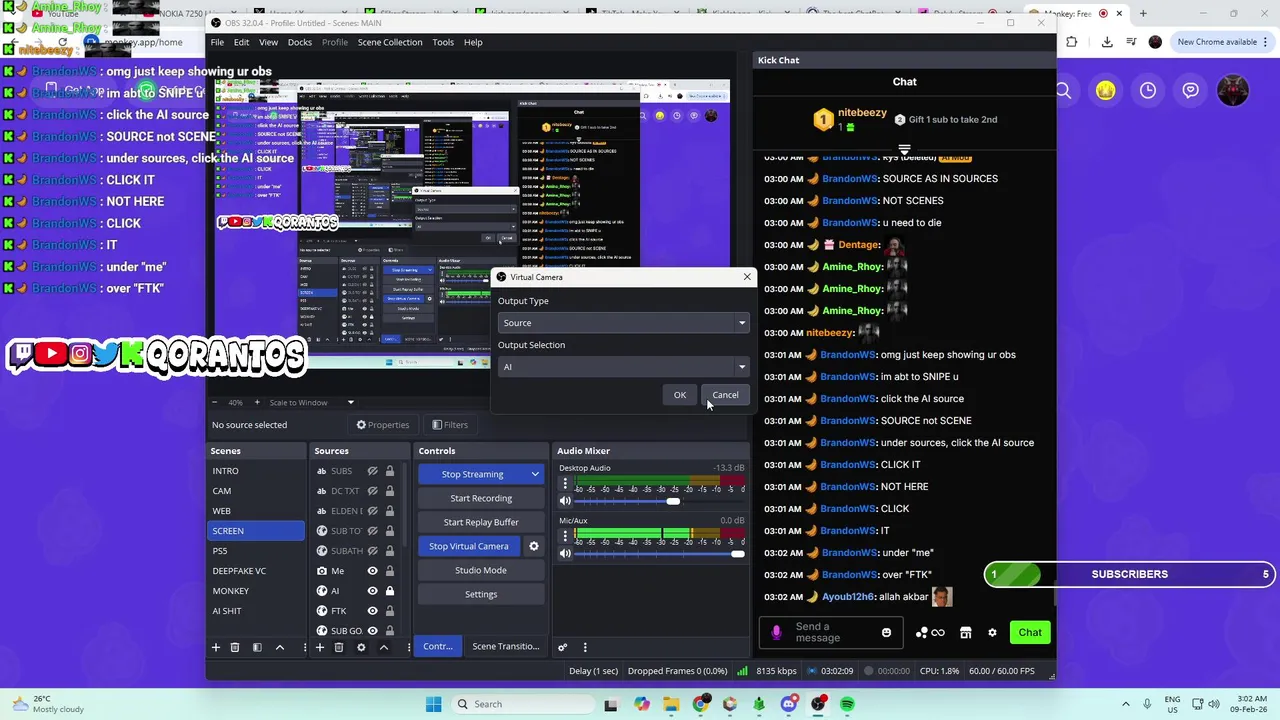This screenshot has width=1280, height=720.
Task: Open the View menu in OBS
Action: pos(268,42)
